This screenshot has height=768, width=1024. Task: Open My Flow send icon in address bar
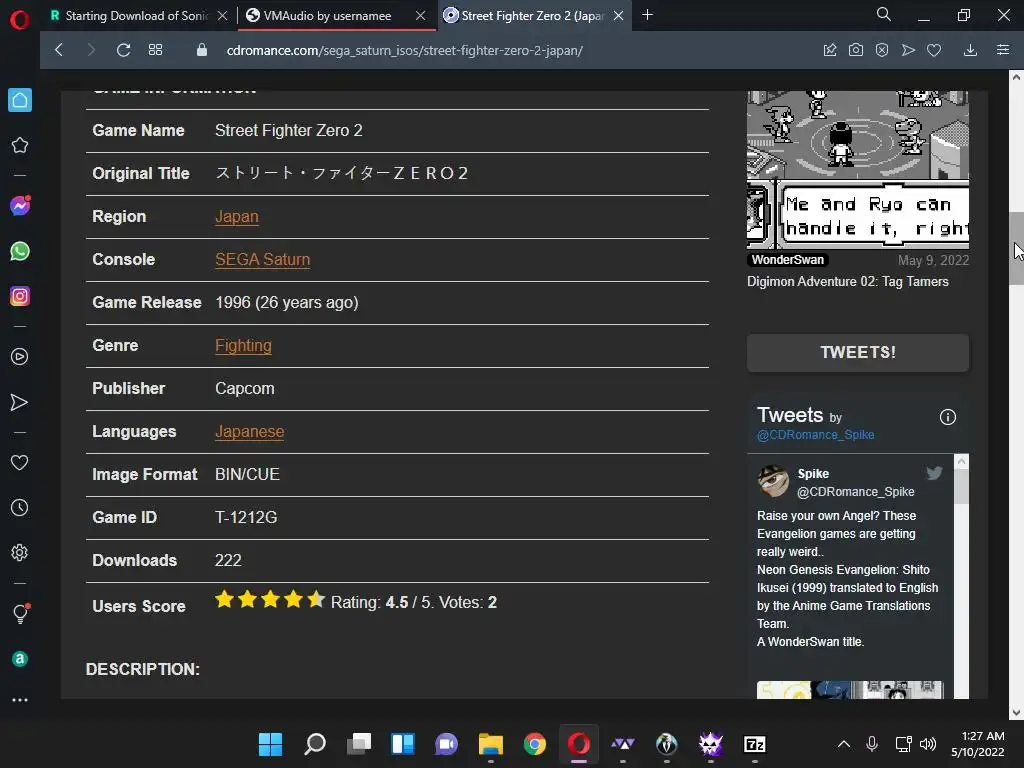click(x=908, y=50)
